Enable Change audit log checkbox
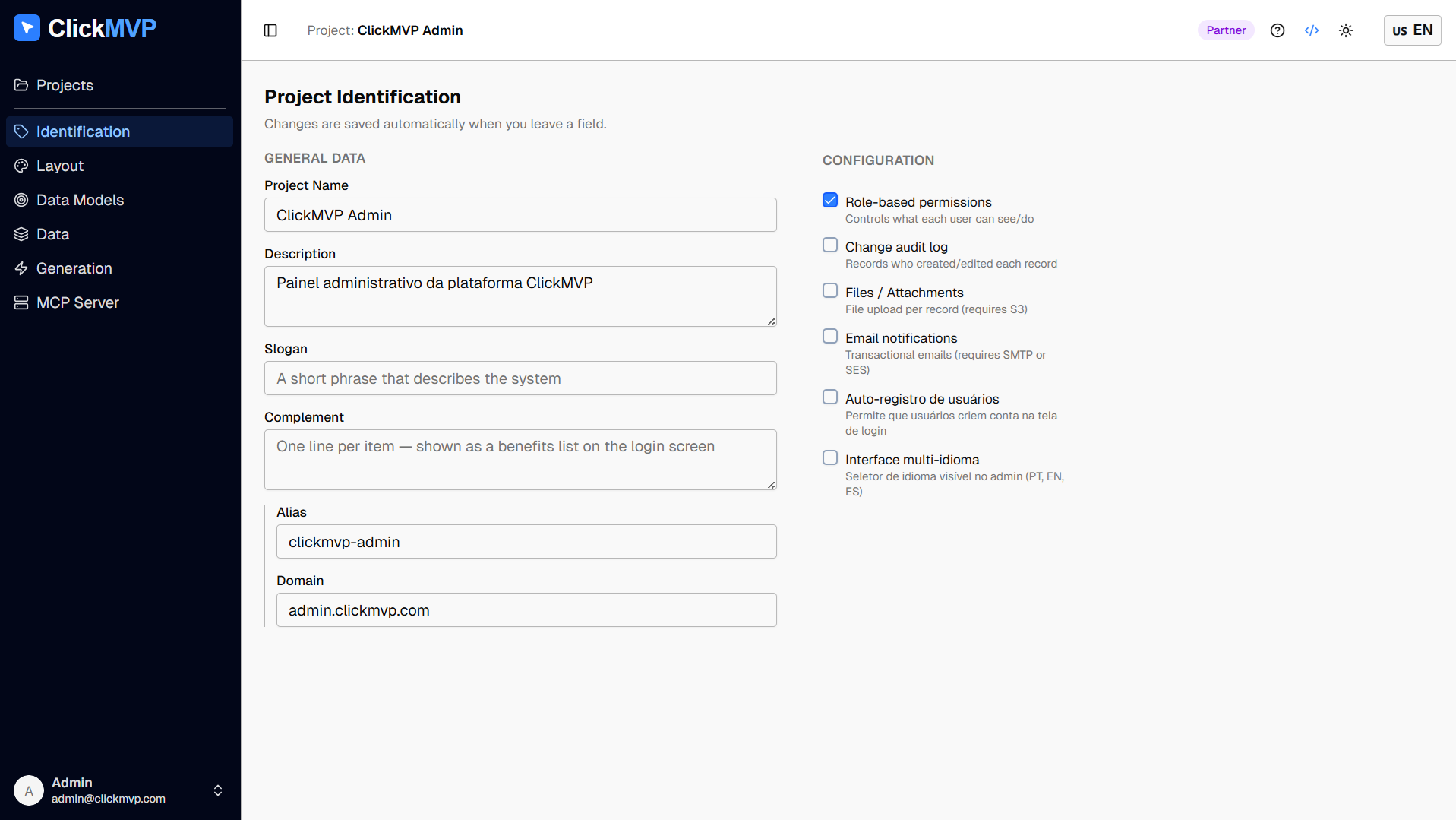 [830, 245]
